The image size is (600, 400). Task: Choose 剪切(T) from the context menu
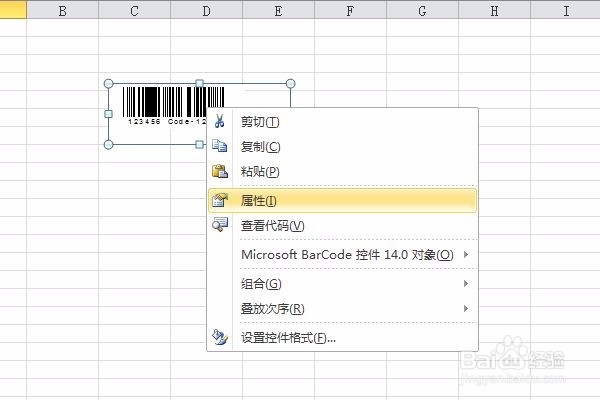(342, 122)
